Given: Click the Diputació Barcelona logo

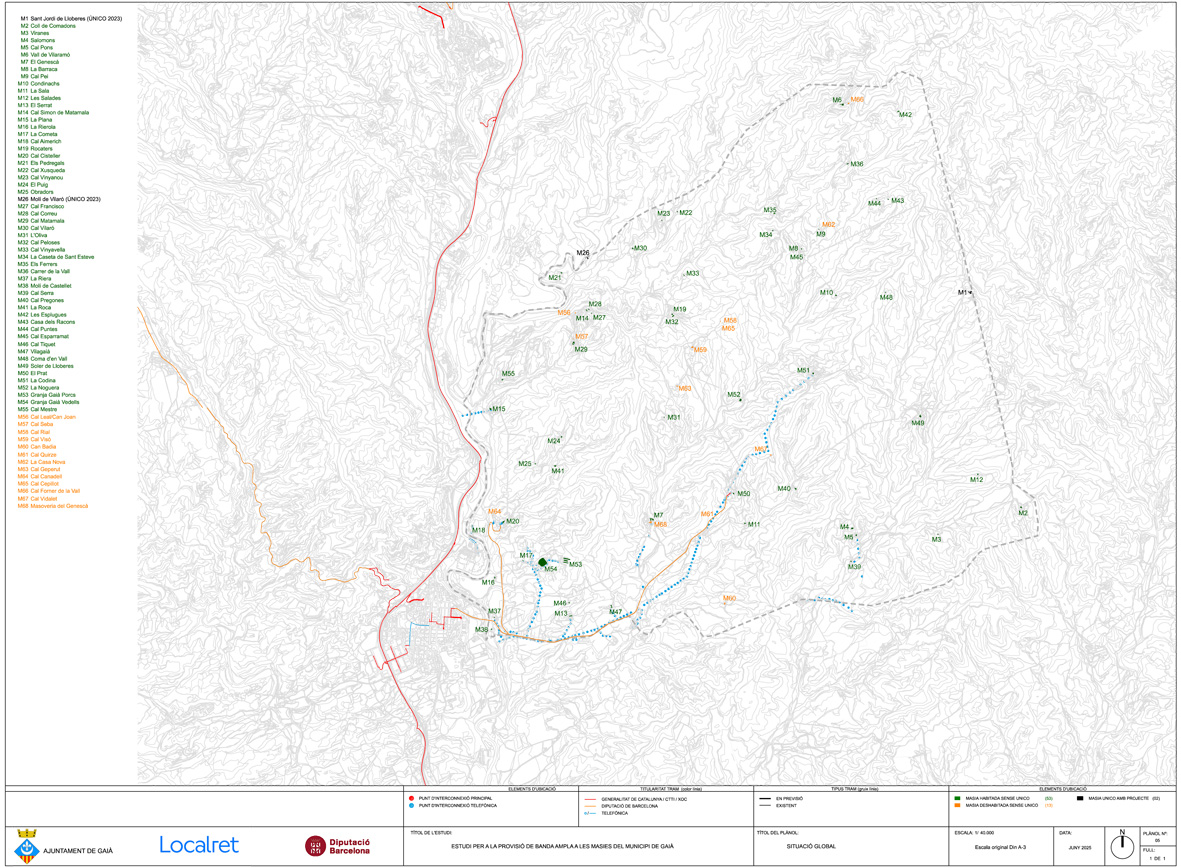Looking at the screenshot, I should tap(337, 846).
